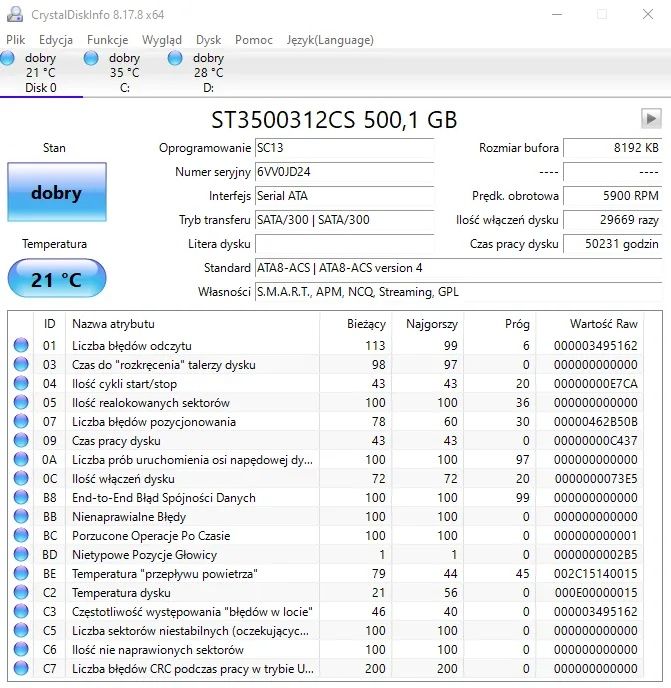671x688 pixels.
Task: Click the status orb for attribute 07
Action: 21,421
